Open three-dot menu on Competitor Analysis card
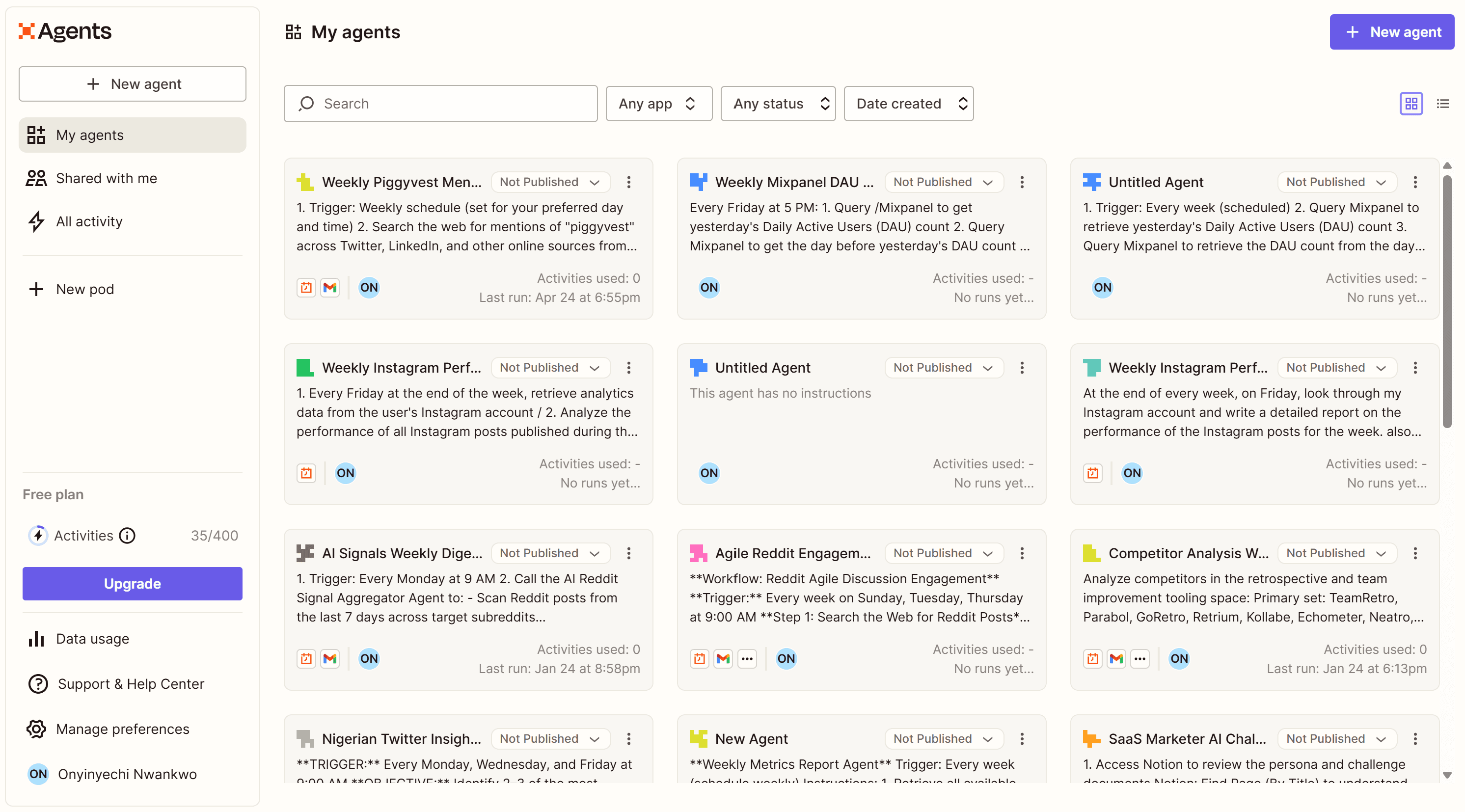The image size is (1465, 812). point(1415,553)
